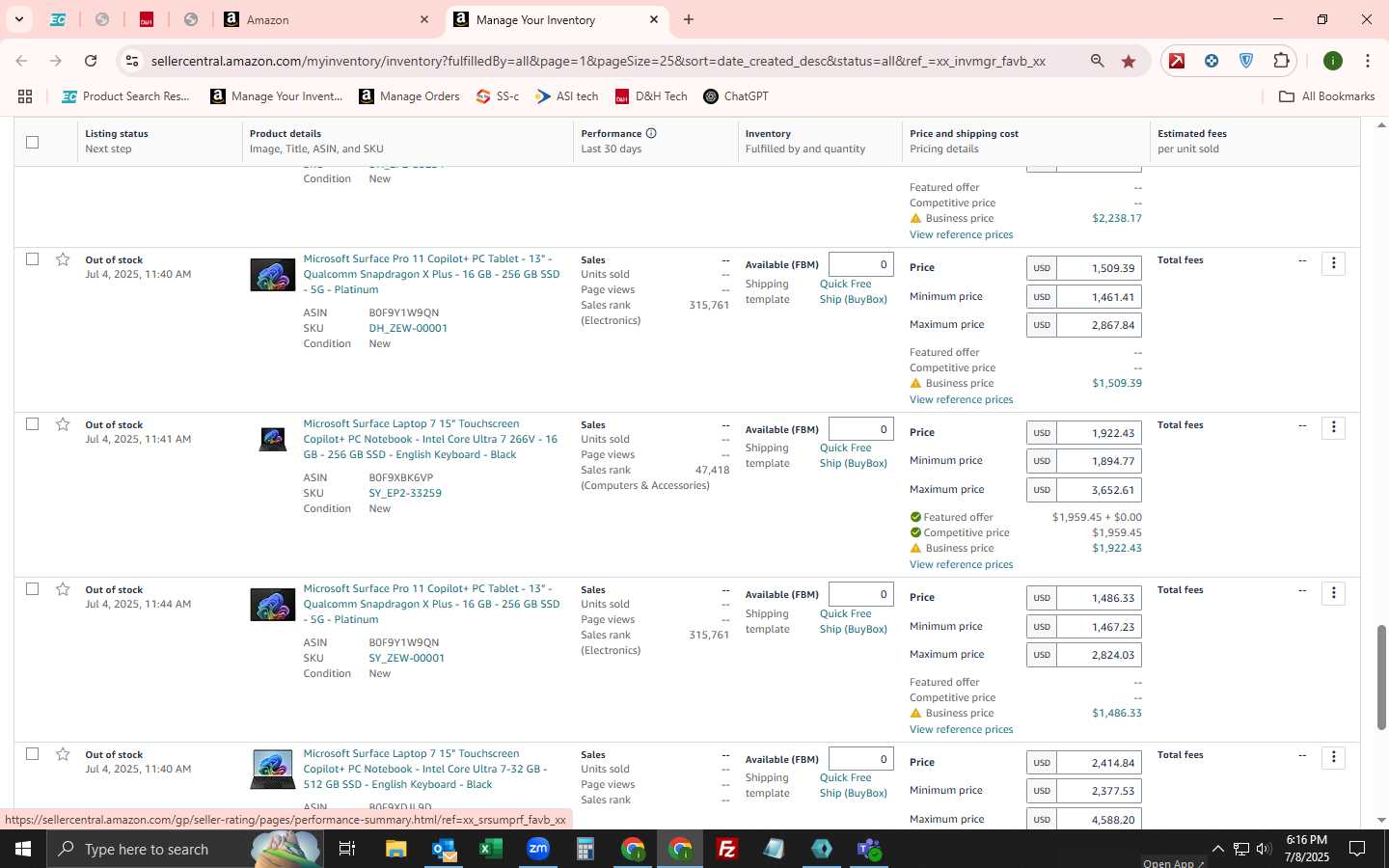Select checkbox for DH_ZEW-00001 listing
The height and width of the screenshot is (868, 1389).
click(32, 259)
